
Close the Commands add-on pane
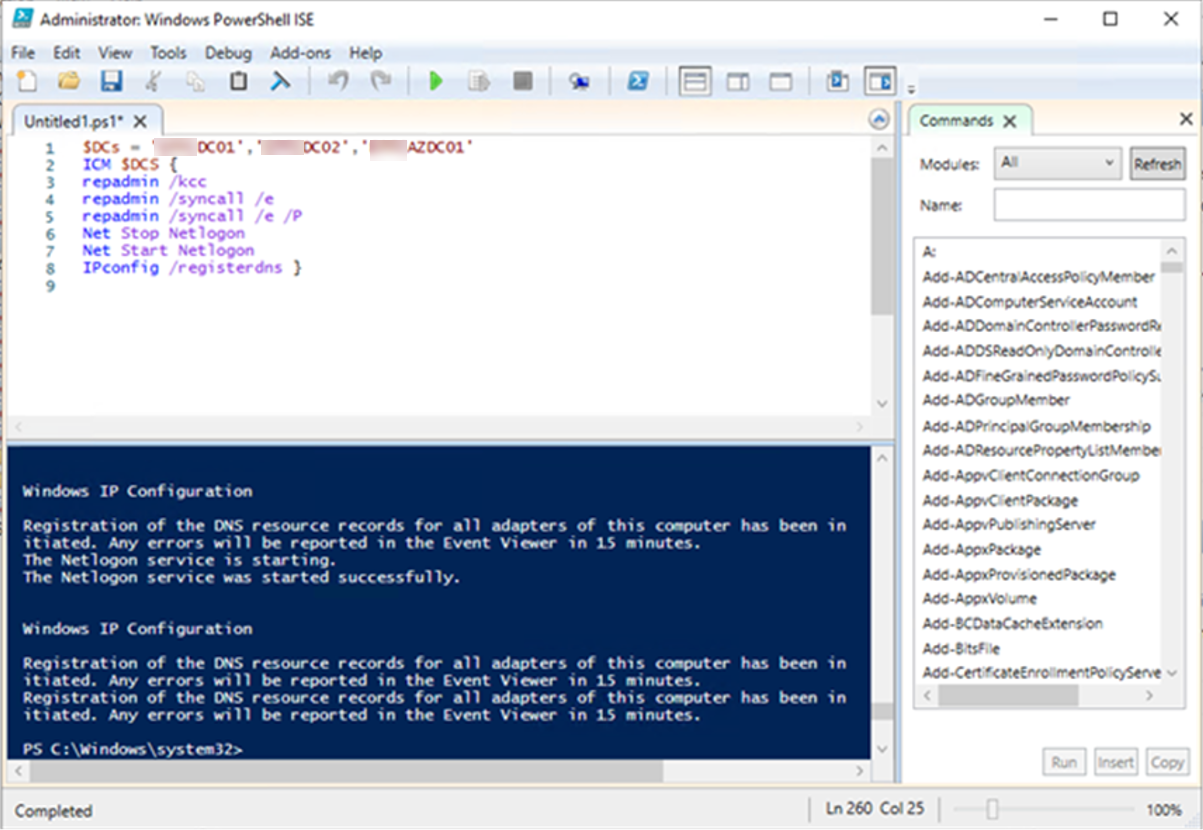(1186, 120)
